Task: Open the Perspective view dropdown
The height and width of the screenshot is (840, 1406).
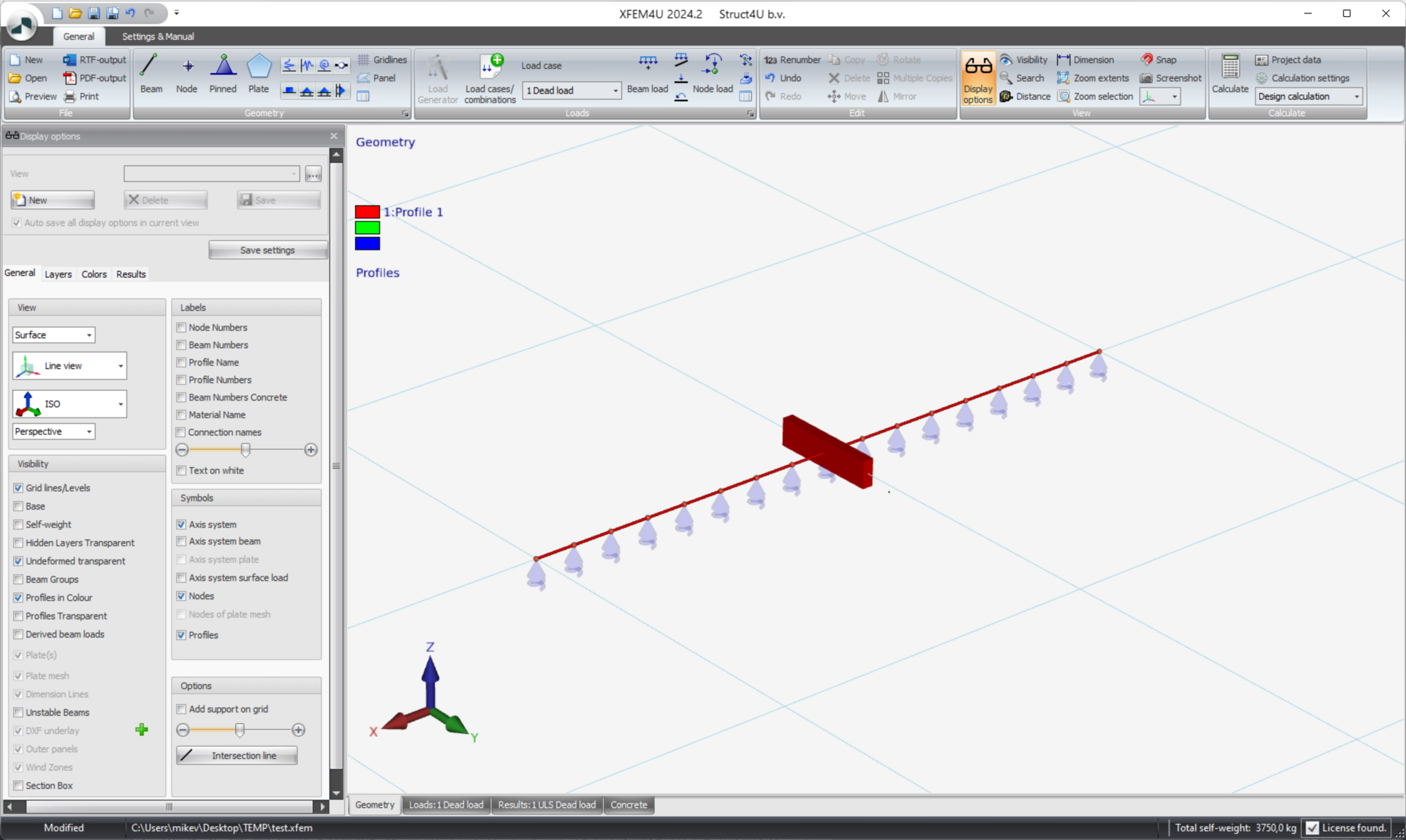Action: [89, 431]
